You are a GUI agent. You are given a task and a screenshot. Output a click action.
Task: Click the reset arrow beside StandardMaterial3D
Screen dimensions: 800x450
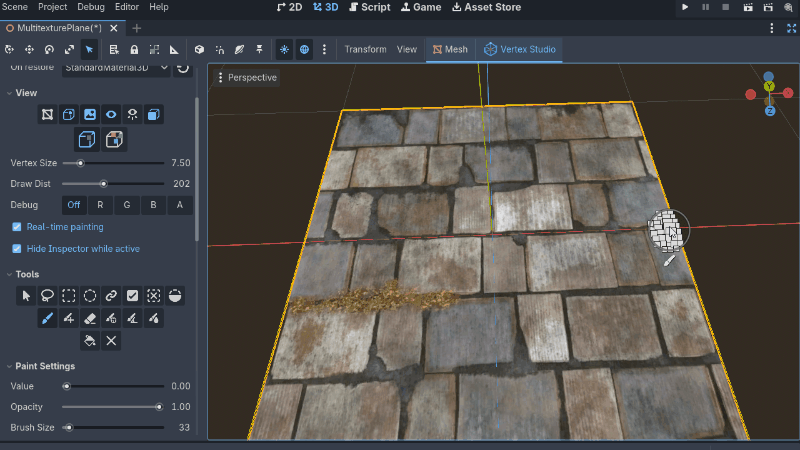tap(183, 68)
